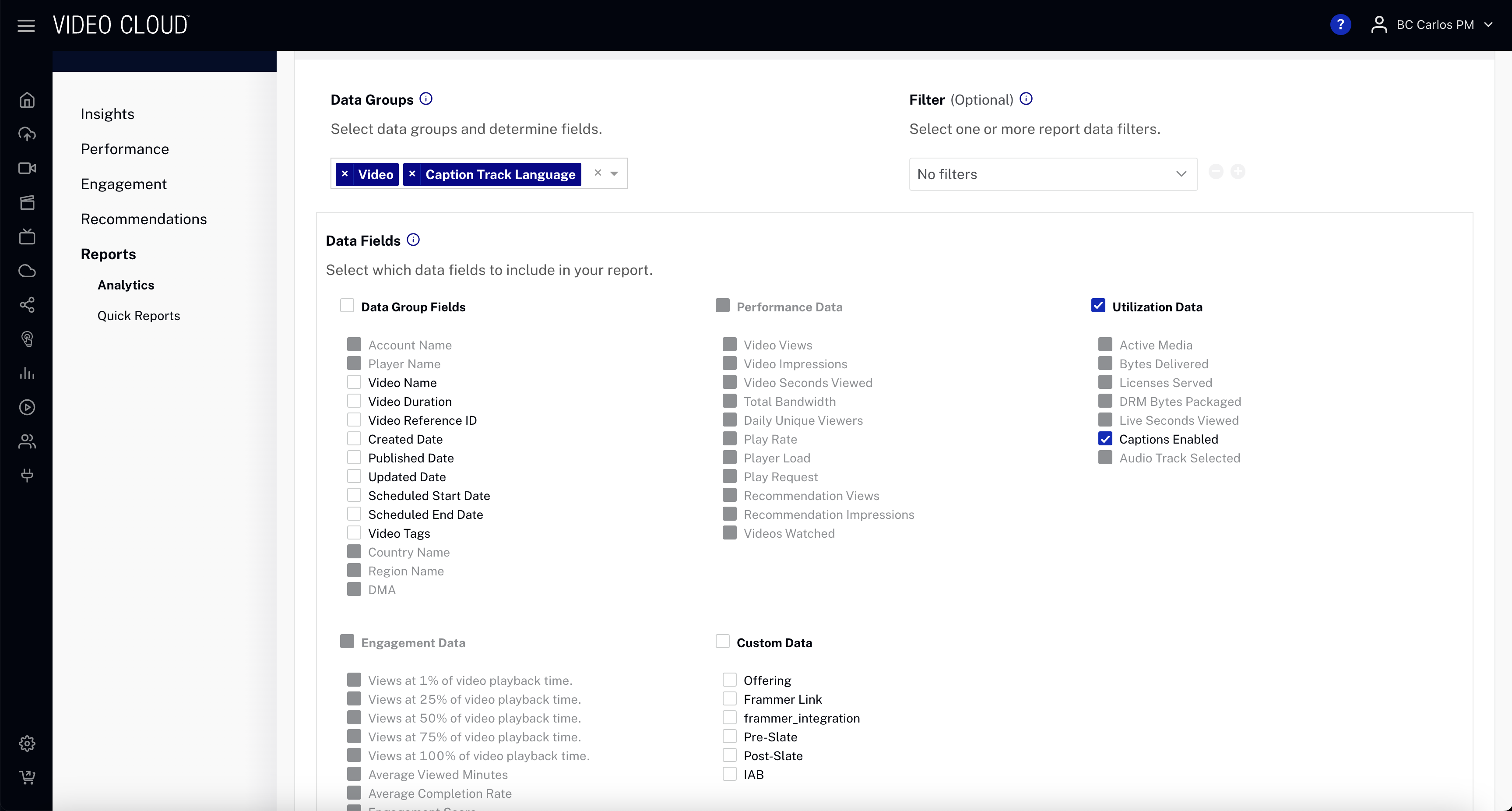Navigate to Quick Reports
Viewport: 1512px width, 811px height.
[138, 315]
